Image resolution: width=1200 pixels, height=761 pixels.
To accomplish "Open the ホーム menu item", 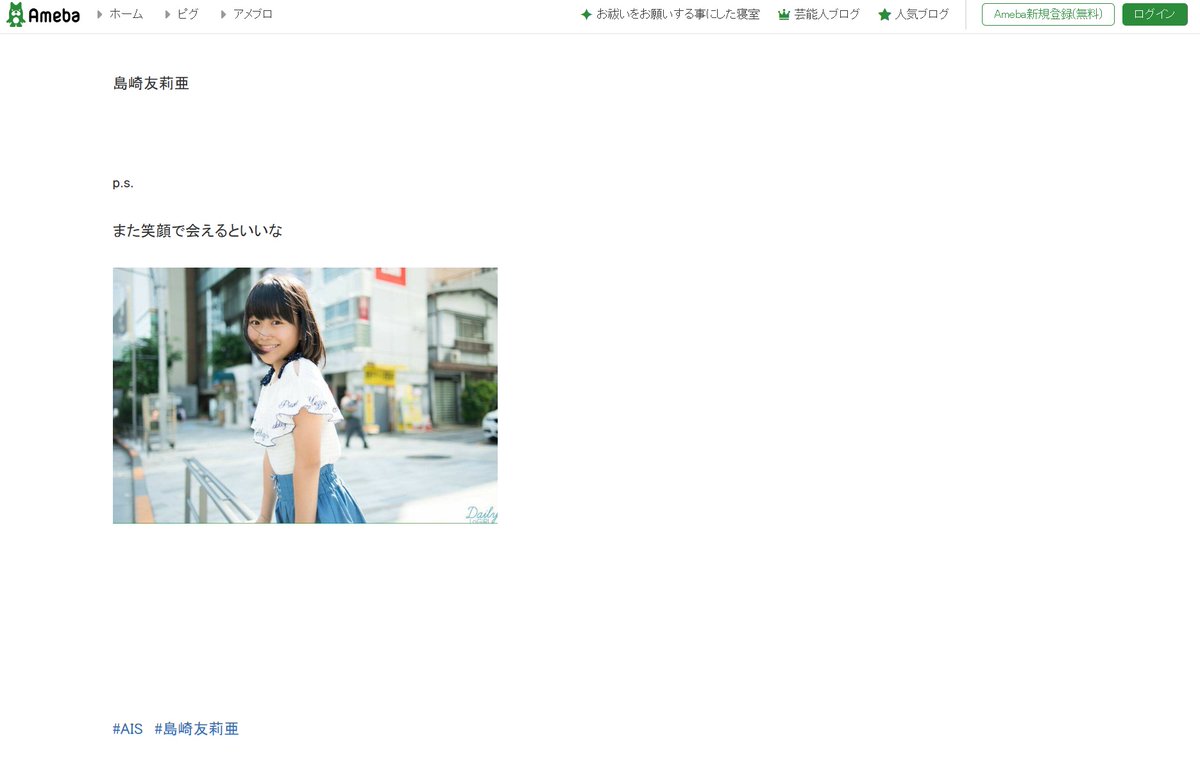I will [x=126, y=14].
